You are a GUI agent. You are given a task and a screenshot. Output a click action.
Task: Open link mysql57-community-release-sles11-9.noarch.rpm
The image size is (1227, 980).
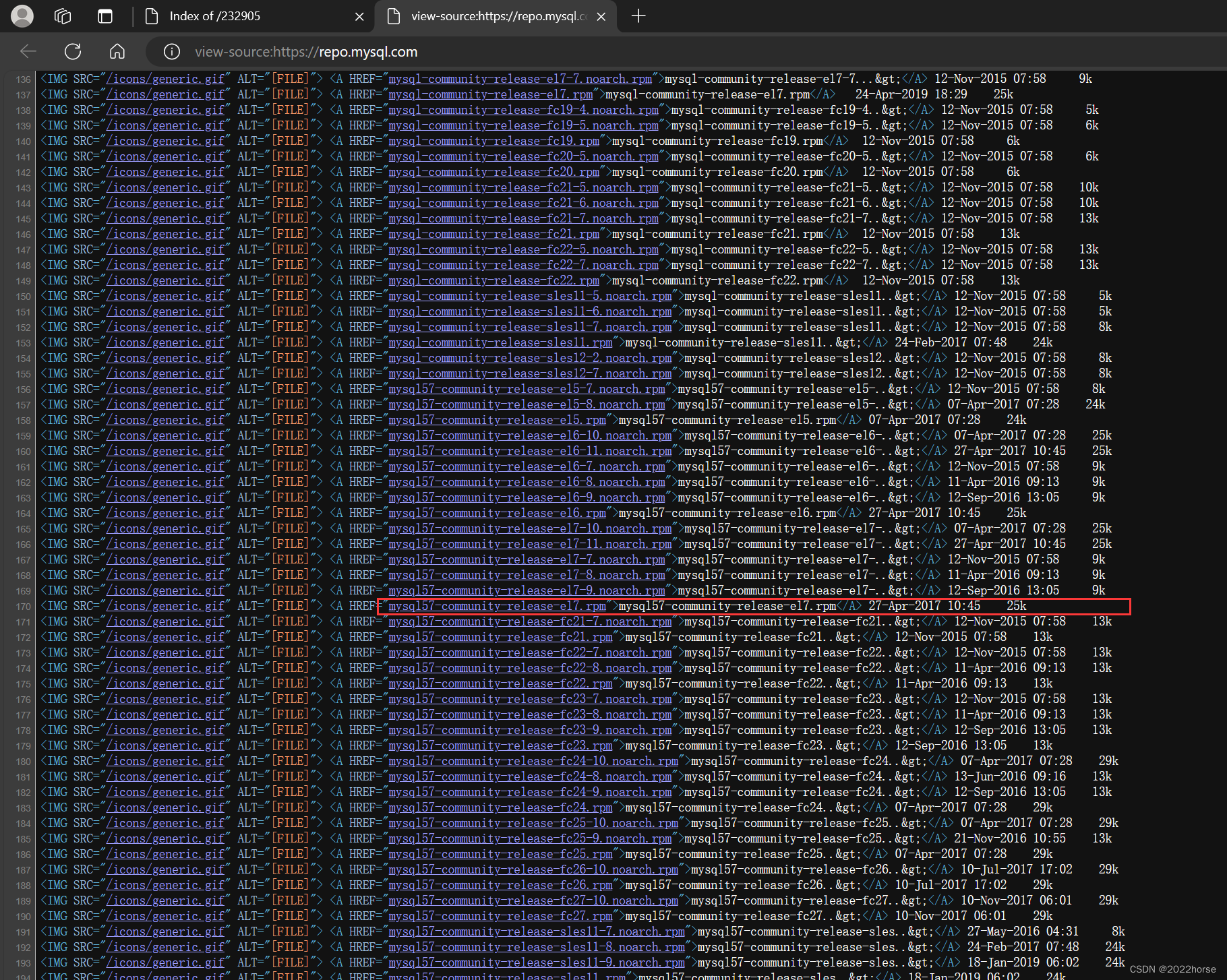(x=537, y=962)
